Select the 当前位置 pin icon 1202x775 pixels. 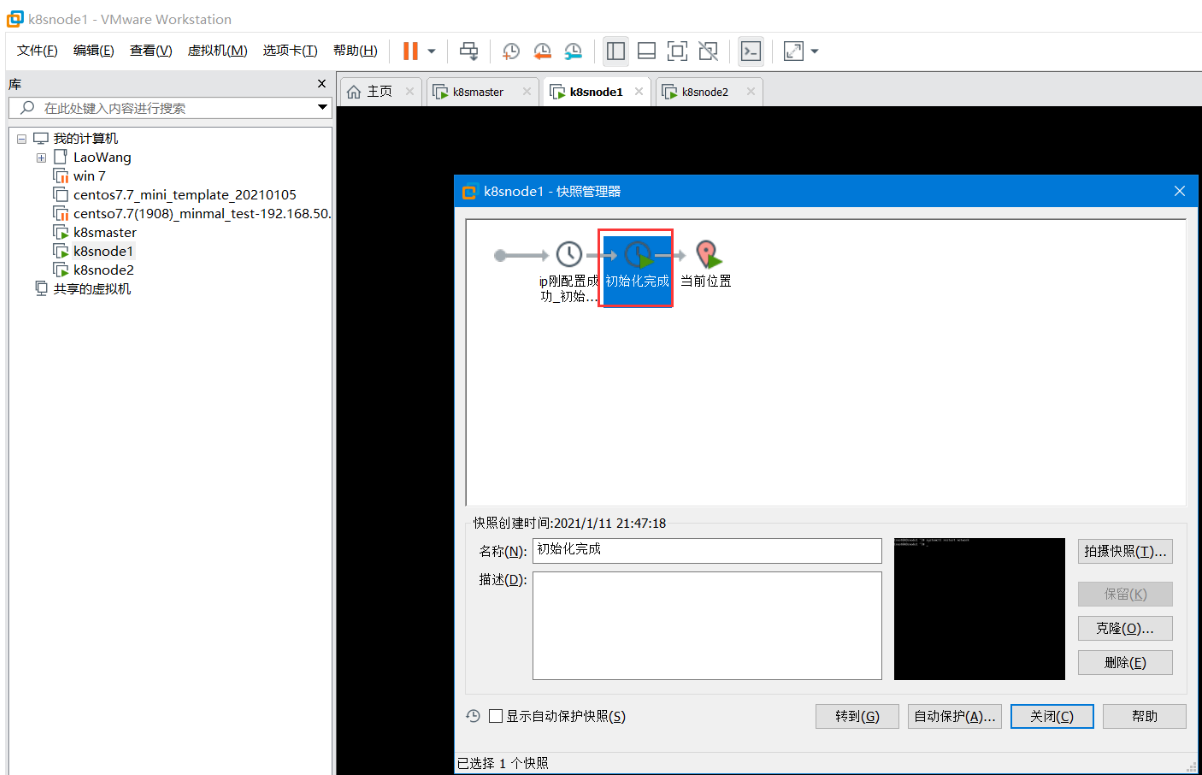click(708, 255)
